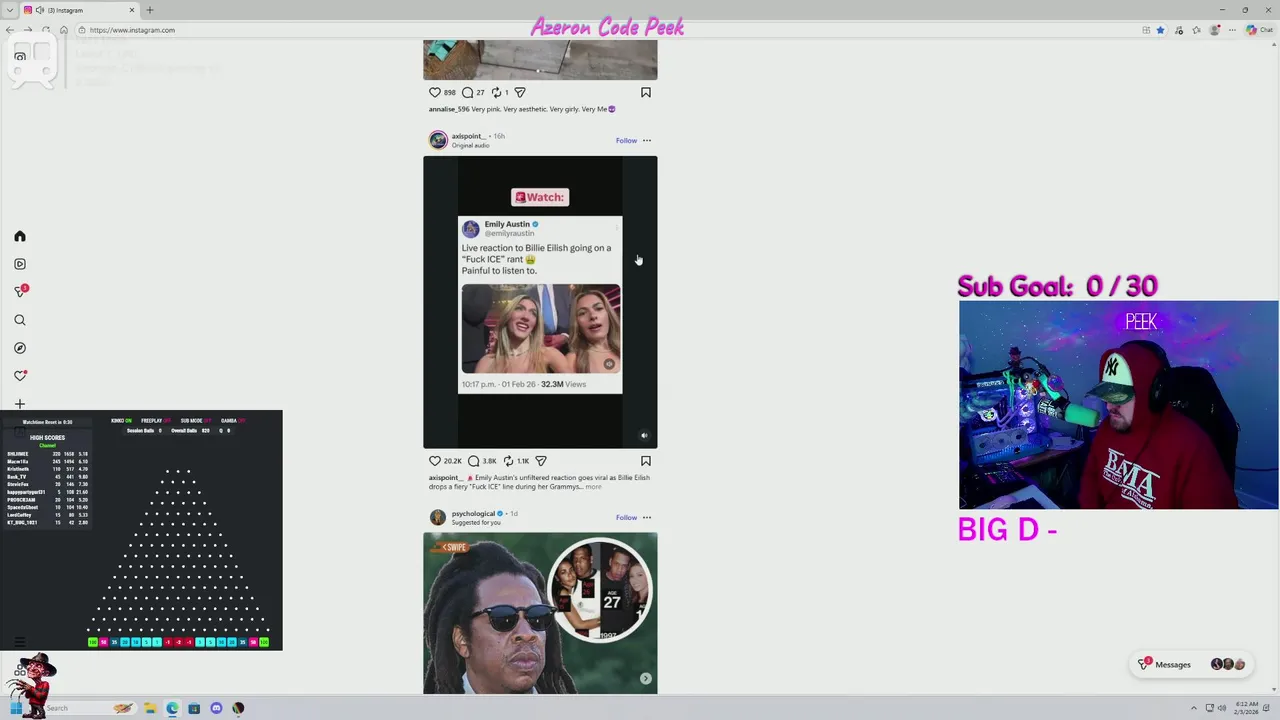Open browser settings and more menu
Viewport: 1280px width, 720px height.
(x=1232, y=30)
